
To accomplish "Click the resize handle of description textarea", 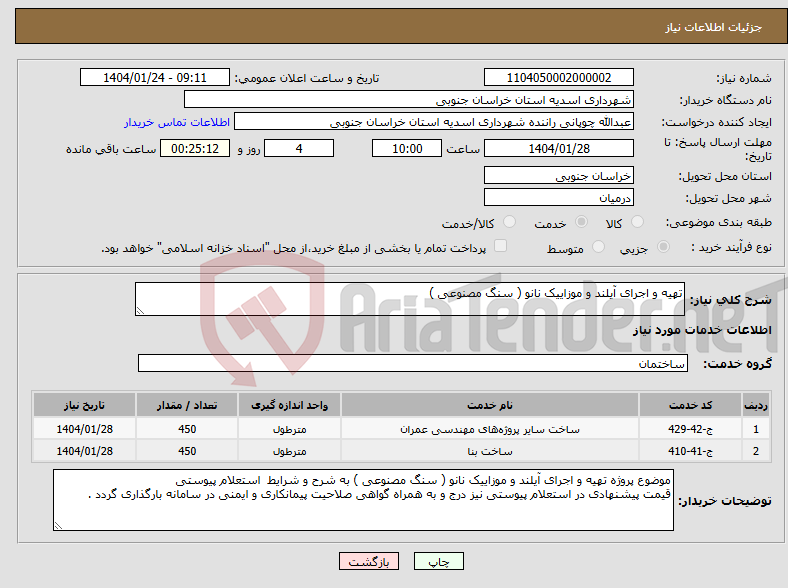I will tap(140, 311).
